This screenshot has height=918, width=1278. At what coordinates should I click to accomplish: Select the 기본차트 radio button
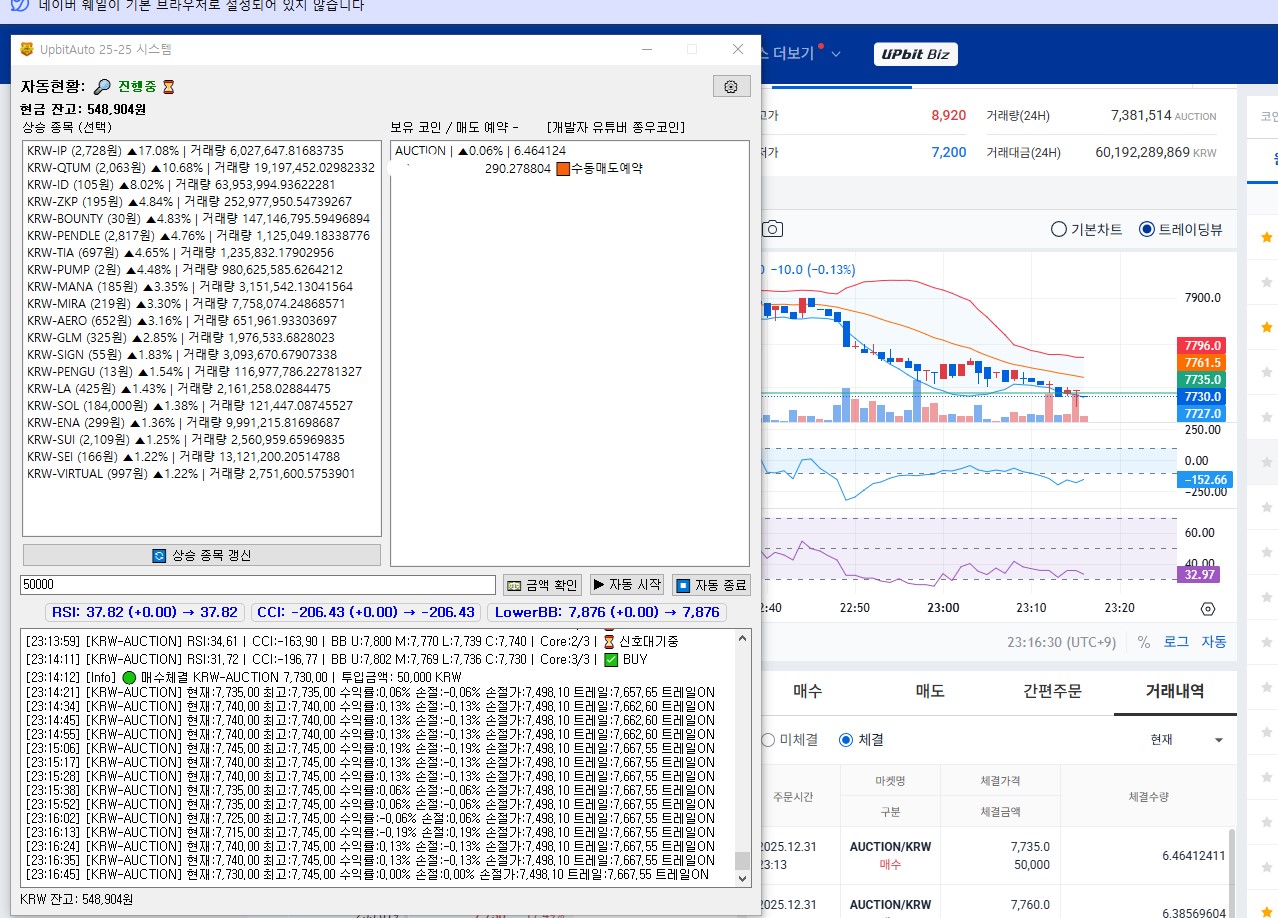pyautogui.click(x=1059, y=229)
